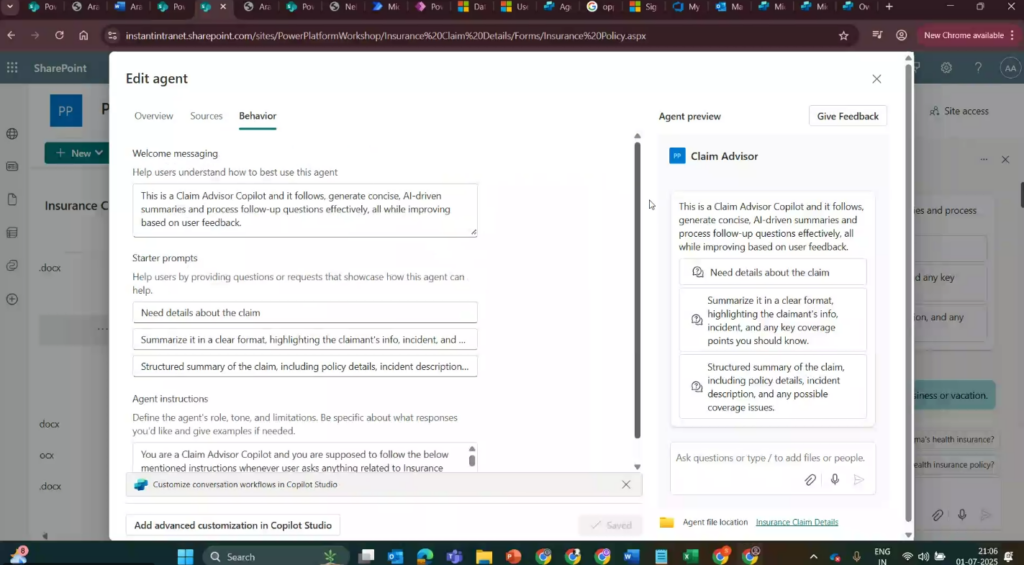Click the Windows taskbar Search box
Image resolution: width=1024 pixels, height=565 pixels.
(275, 557)
